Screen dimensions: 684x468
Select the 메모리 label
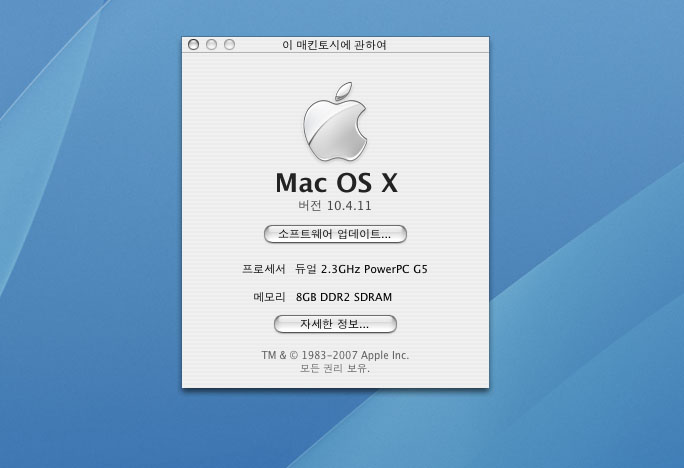270,297
